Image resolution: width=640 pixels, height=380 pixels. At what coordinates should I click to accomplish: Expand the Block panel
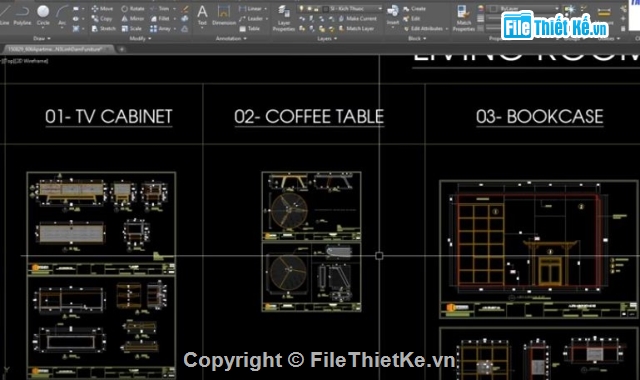coord(417,38)
